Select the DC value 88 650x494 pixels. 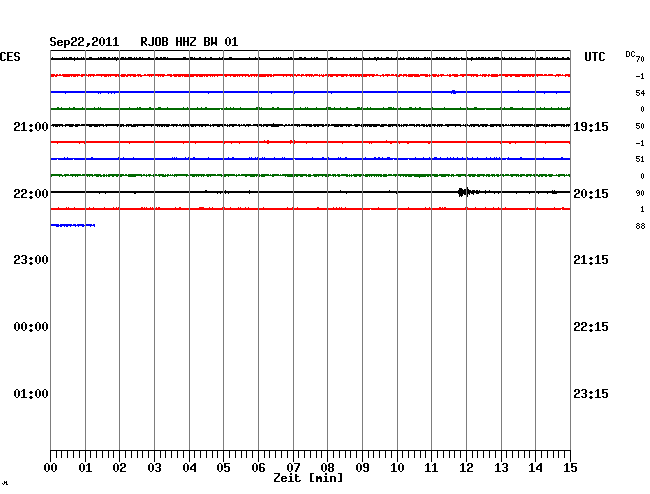[640, 226]
